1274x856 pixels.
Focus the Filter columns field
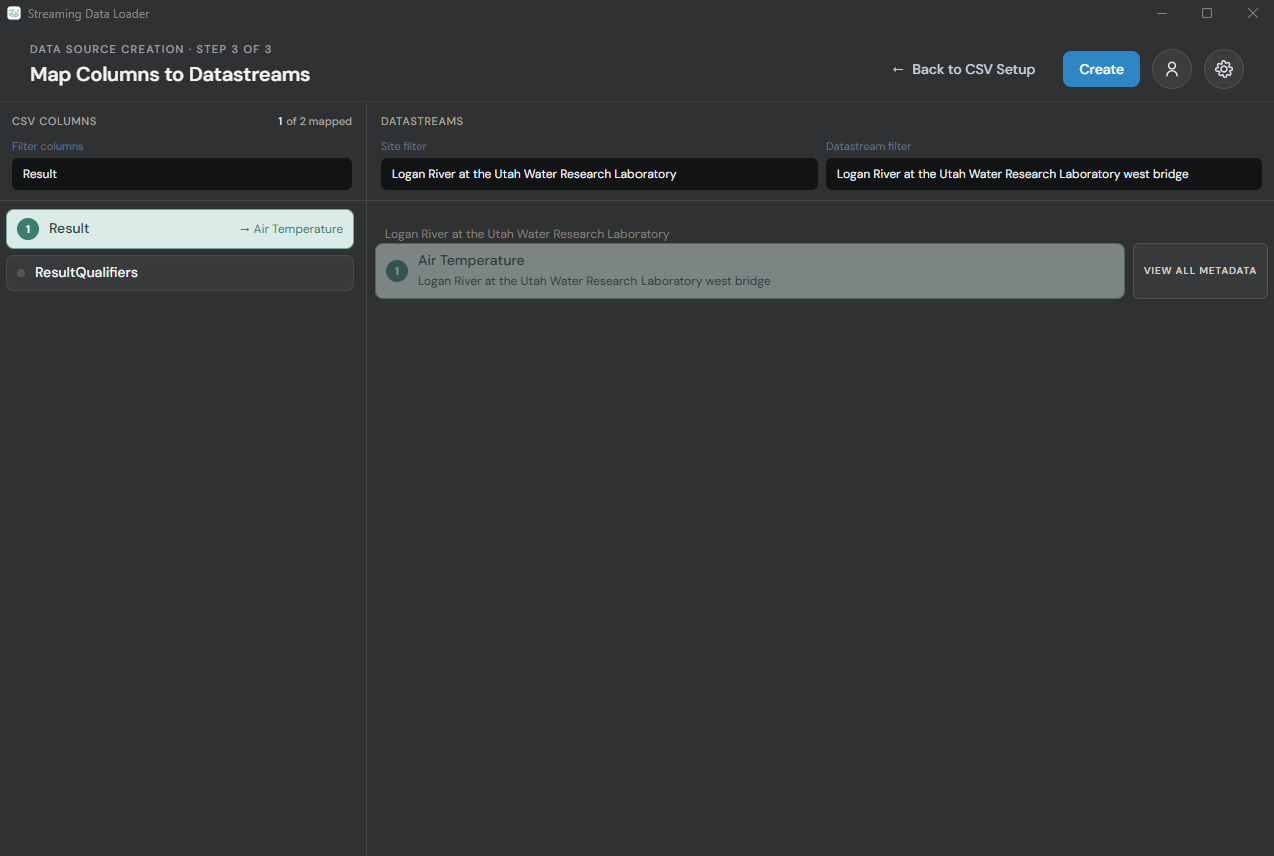[x=182, y=174]
